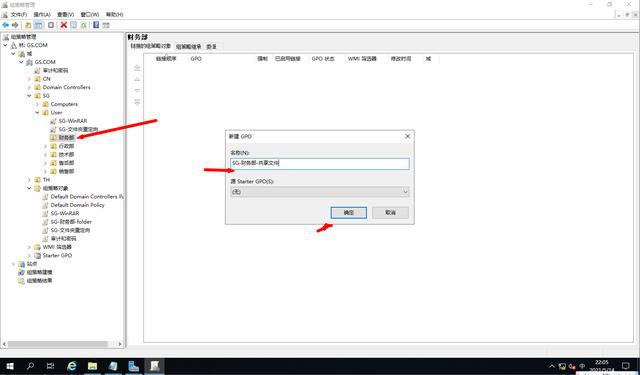
Task: Collapse the SG organizational unit
Action: [29, 96]
